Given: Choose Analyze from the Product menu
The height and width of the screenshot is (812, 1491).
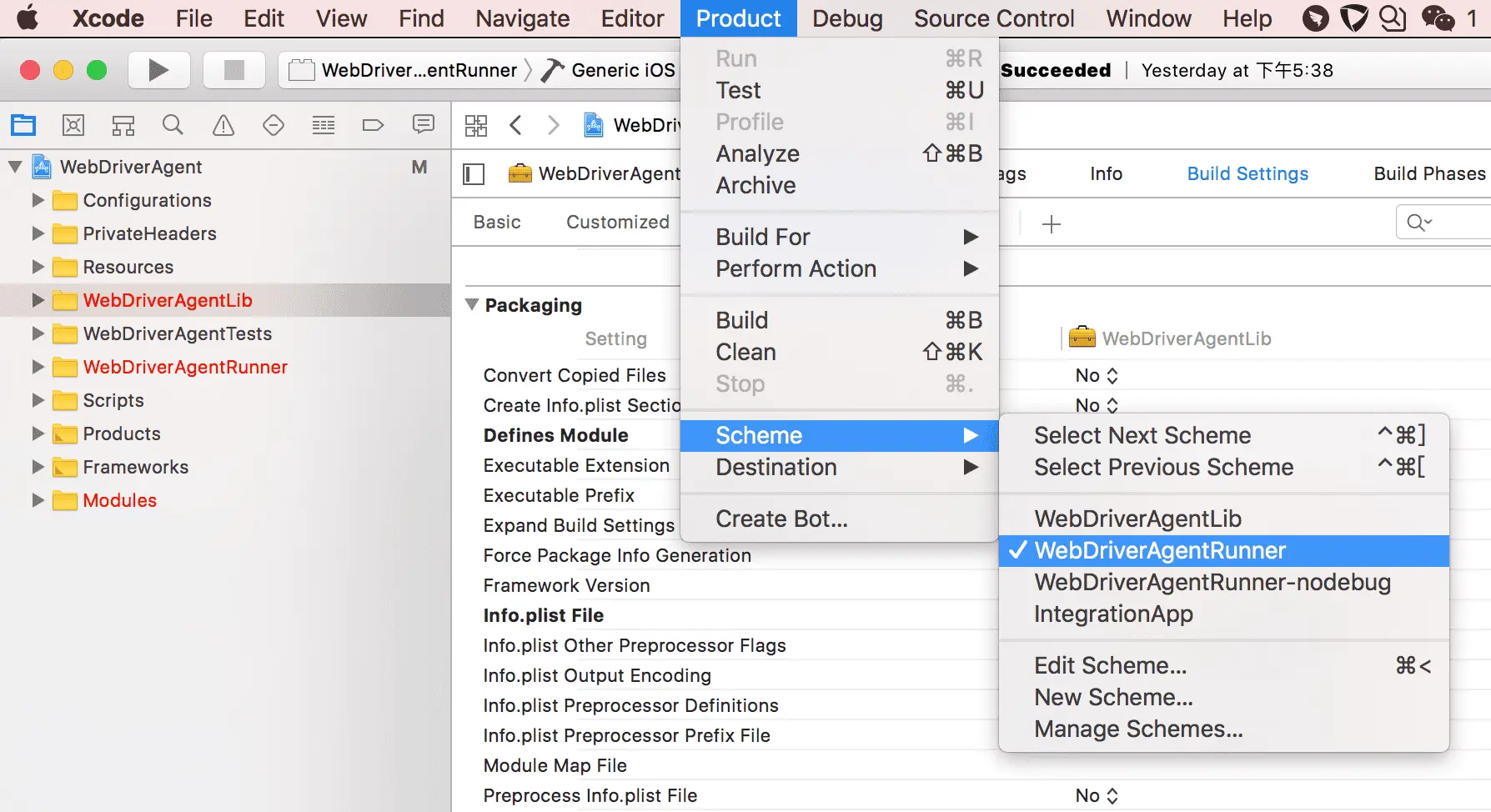Looking at the screenshot, I should pos(840,153).
